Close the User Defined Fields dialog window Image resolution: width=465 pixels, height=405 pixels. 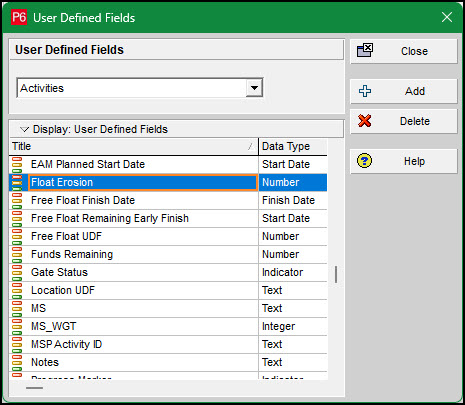click(x=447, y=17)
